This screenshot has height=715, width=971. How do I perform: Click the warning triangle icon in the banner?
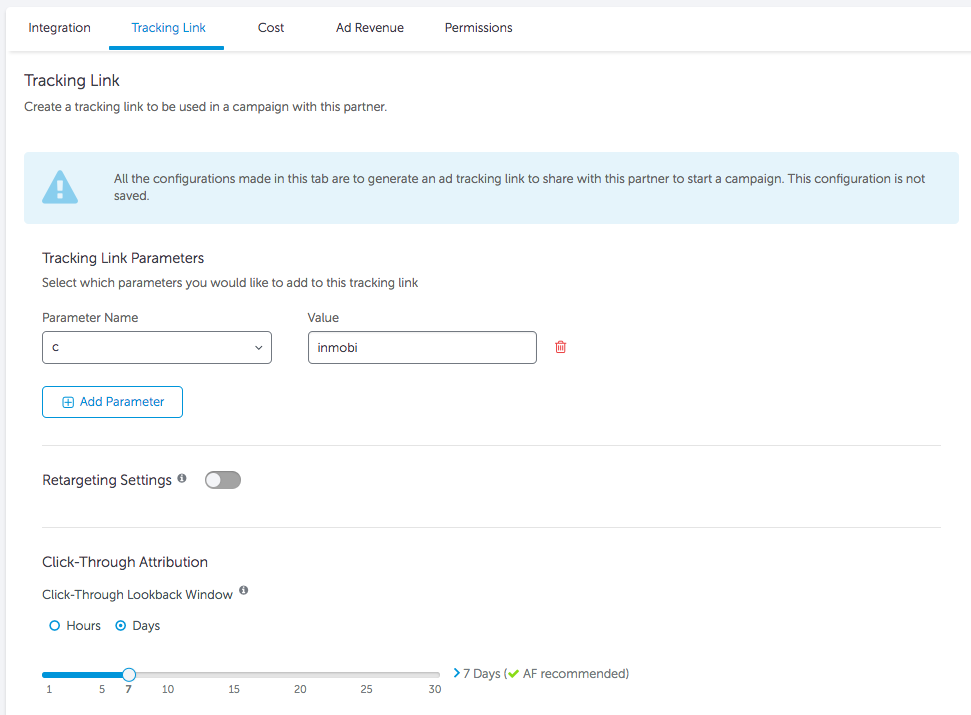coord(59,187)
